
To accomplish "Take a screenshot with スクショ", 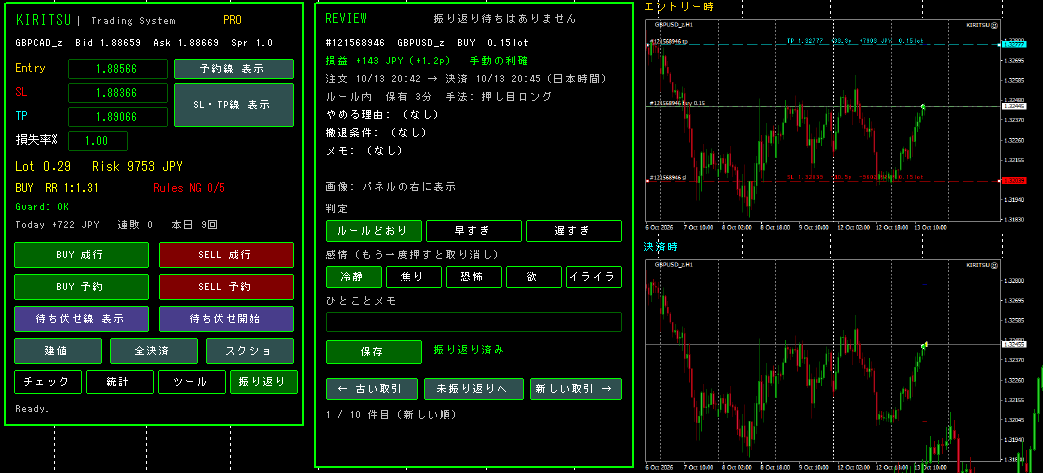I will (x=250, y=351).
